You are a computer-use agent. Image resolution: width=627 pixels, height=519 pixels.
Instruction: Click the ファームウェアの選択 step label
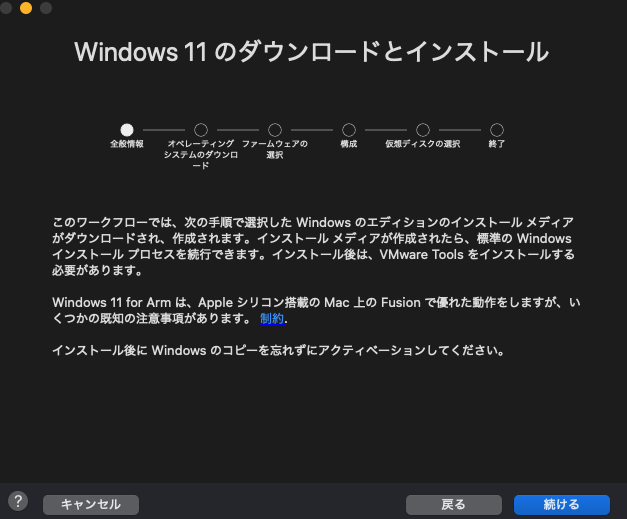point(275,150)
